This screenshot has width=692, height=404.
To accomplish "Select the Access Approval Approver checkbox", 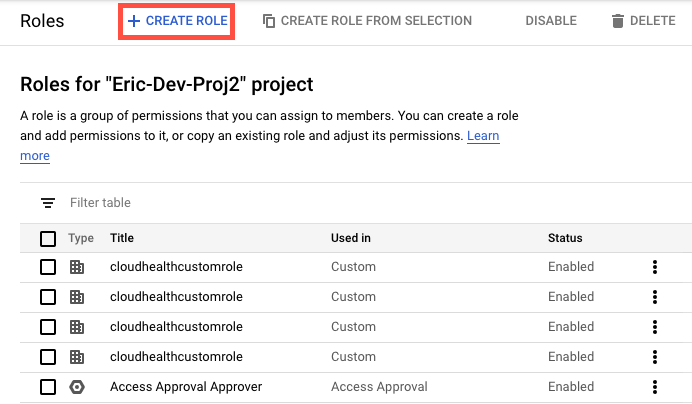I will [48, 387].
